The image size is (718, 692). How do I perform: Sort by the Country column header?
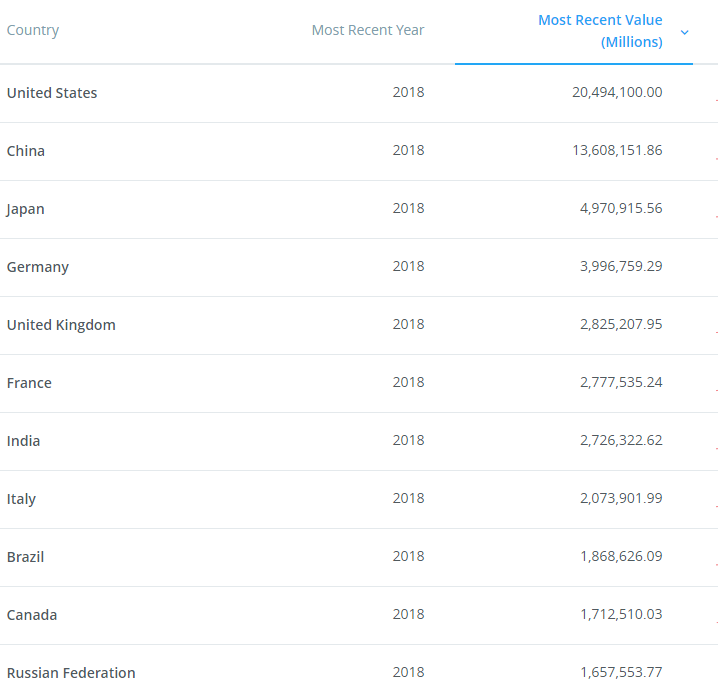[x=33, y=30]
